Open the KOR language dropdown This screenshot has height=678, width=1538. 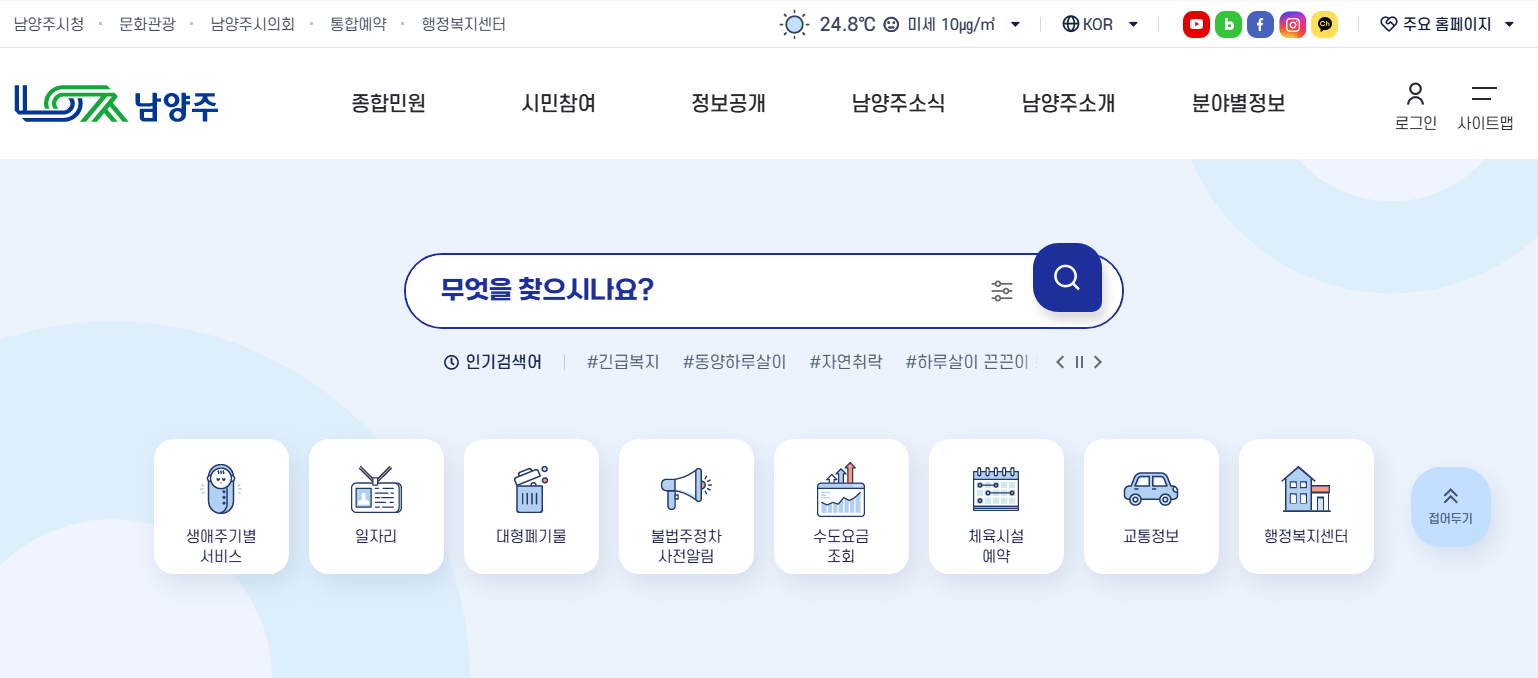[1101, 24]
